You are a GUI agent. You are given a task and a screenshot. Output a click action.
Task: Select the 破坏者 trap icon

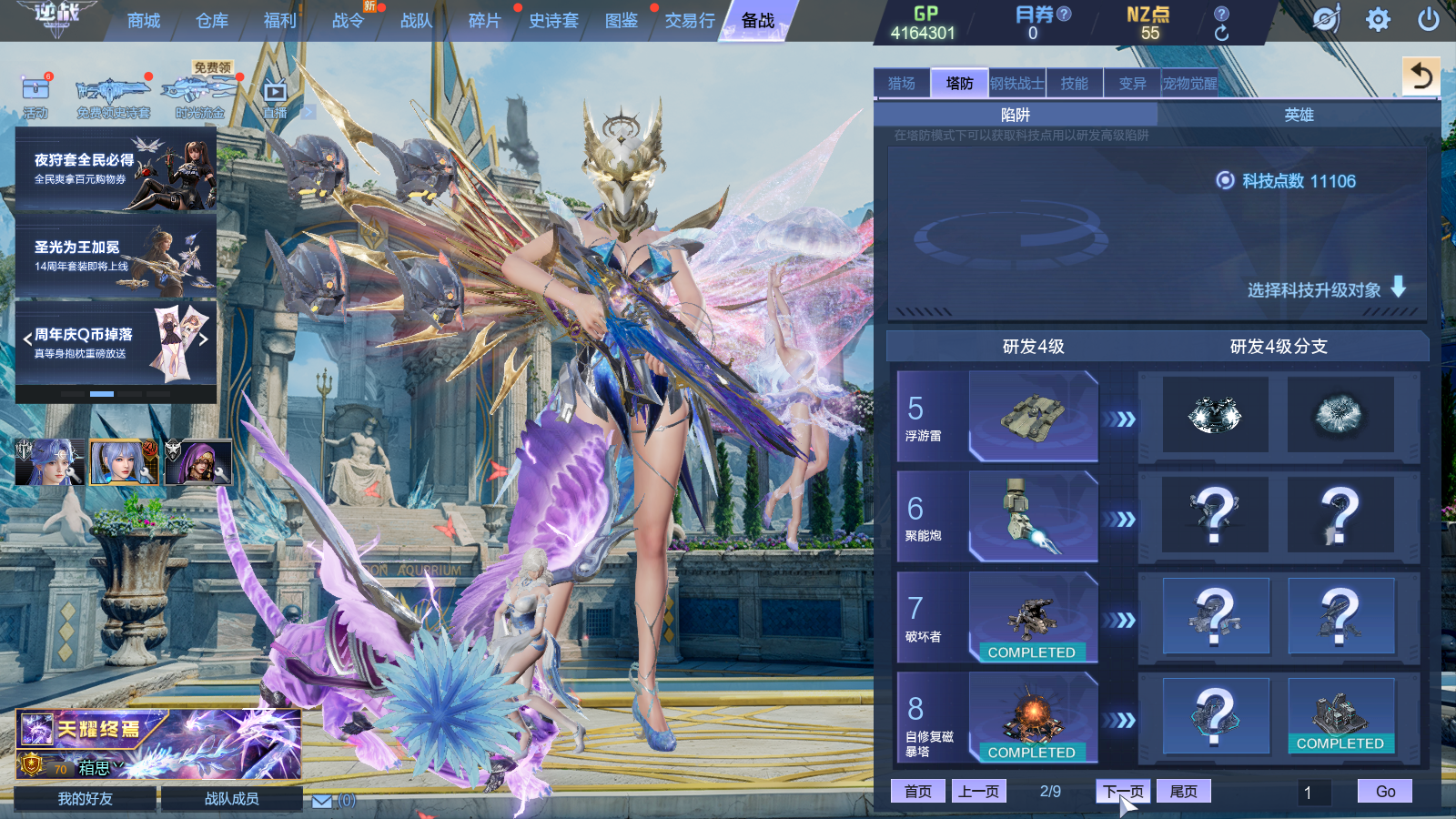(1033, 617)
